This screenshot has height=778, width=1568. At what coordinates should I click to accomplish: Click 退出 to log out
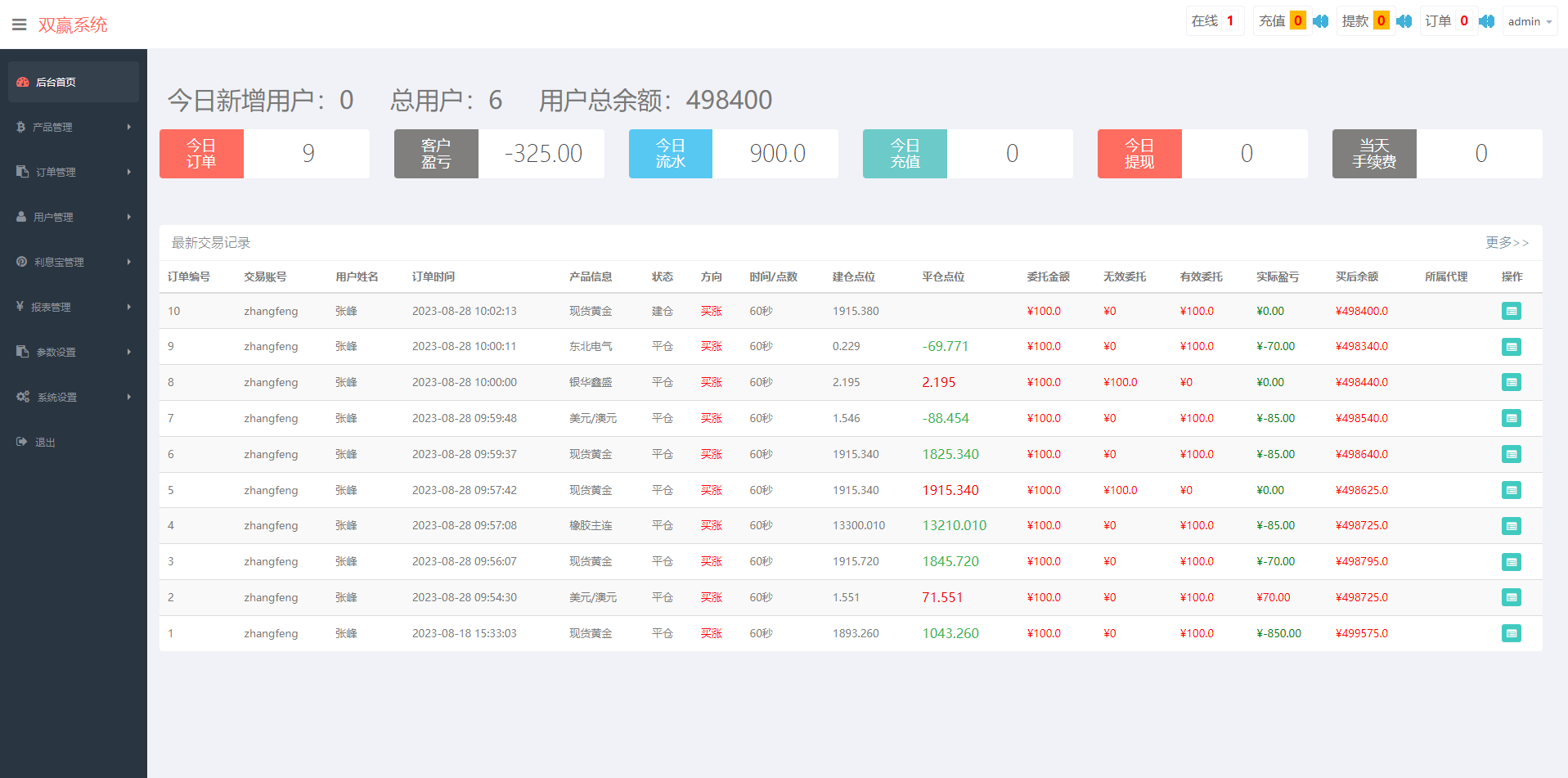pos(44,442)
